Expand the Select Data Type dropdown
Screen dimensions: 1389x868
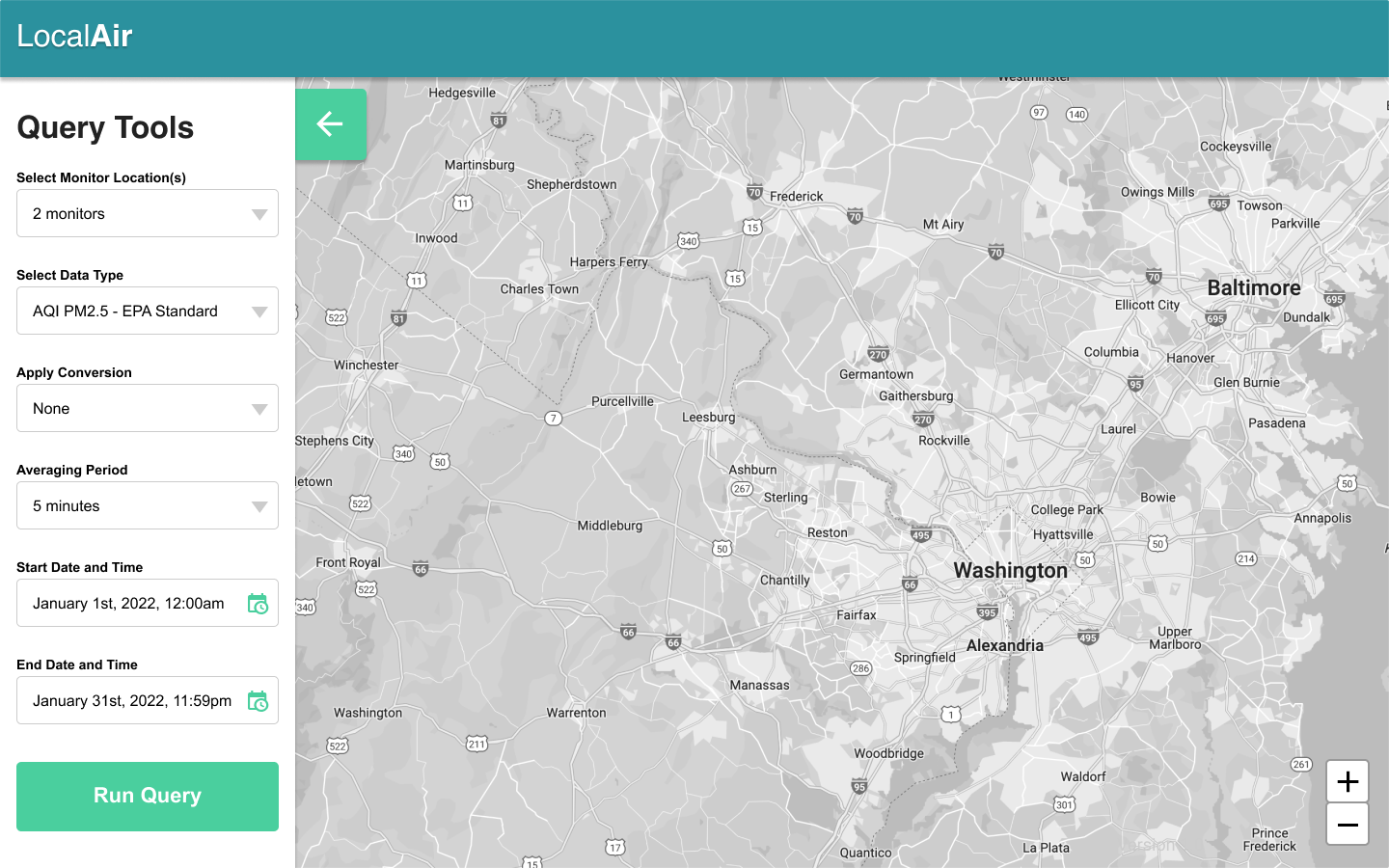pyautogui.click(x=148, y=311)
